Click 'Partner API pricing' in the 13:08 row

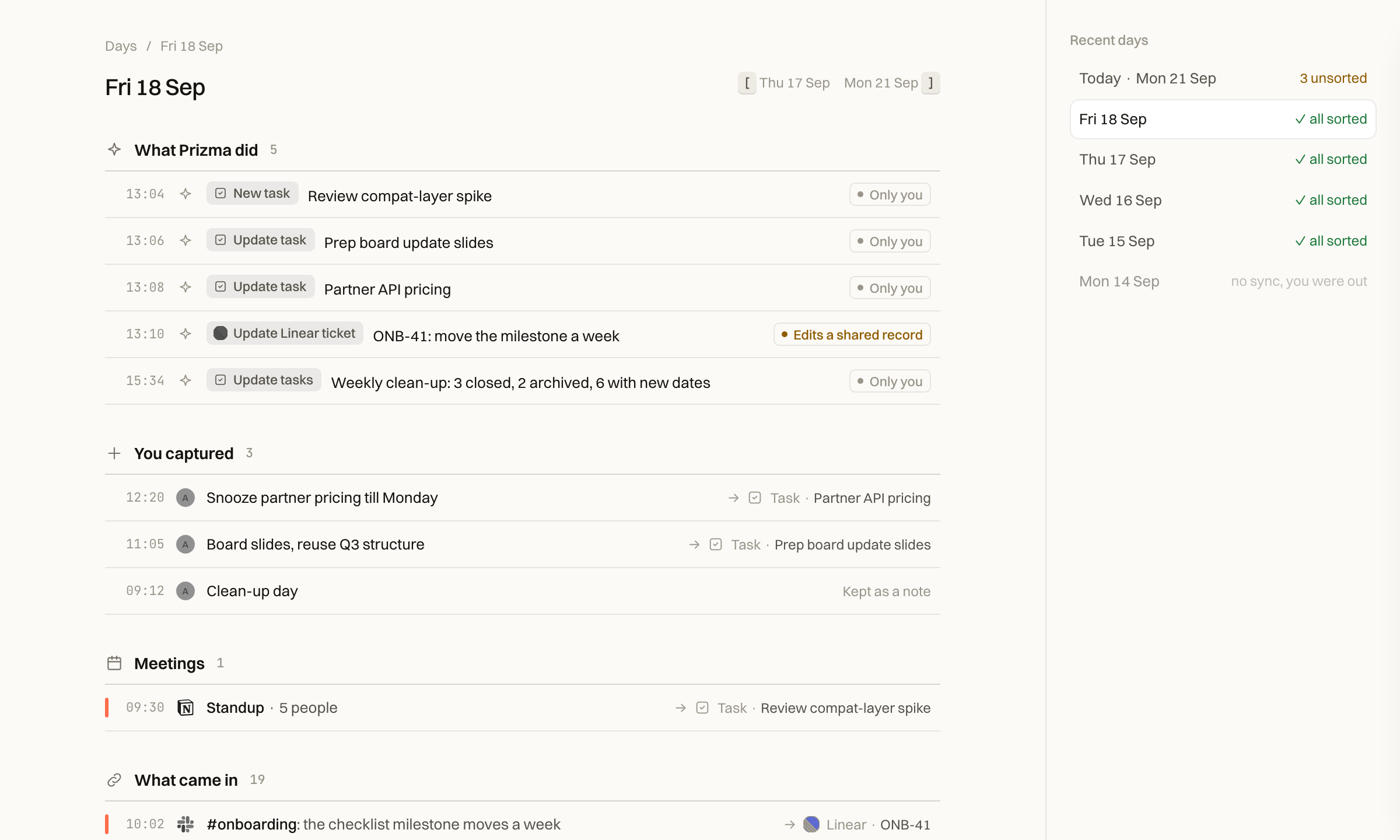coord(387,289)
